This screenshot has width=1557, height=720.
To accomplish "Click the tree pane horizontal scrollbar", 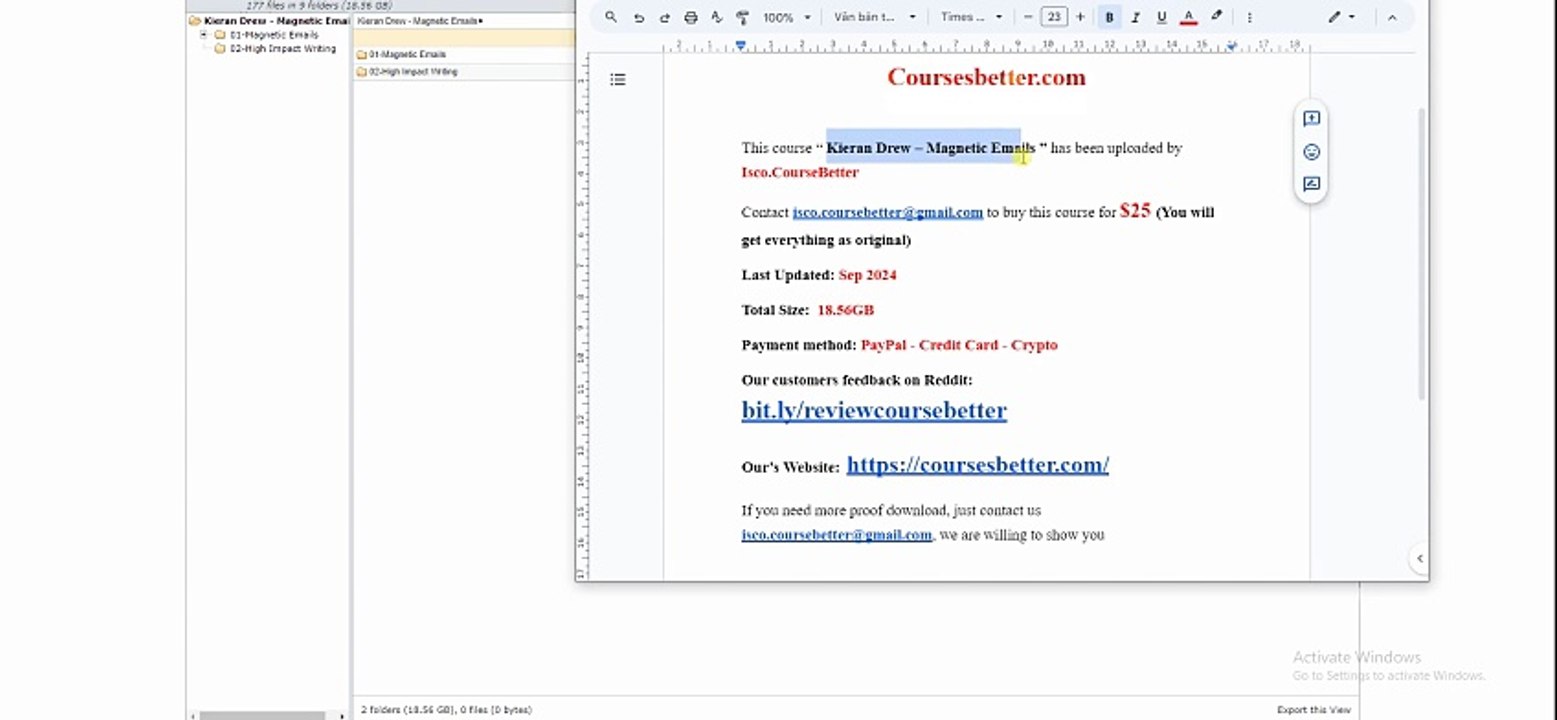I will point(262,715).
